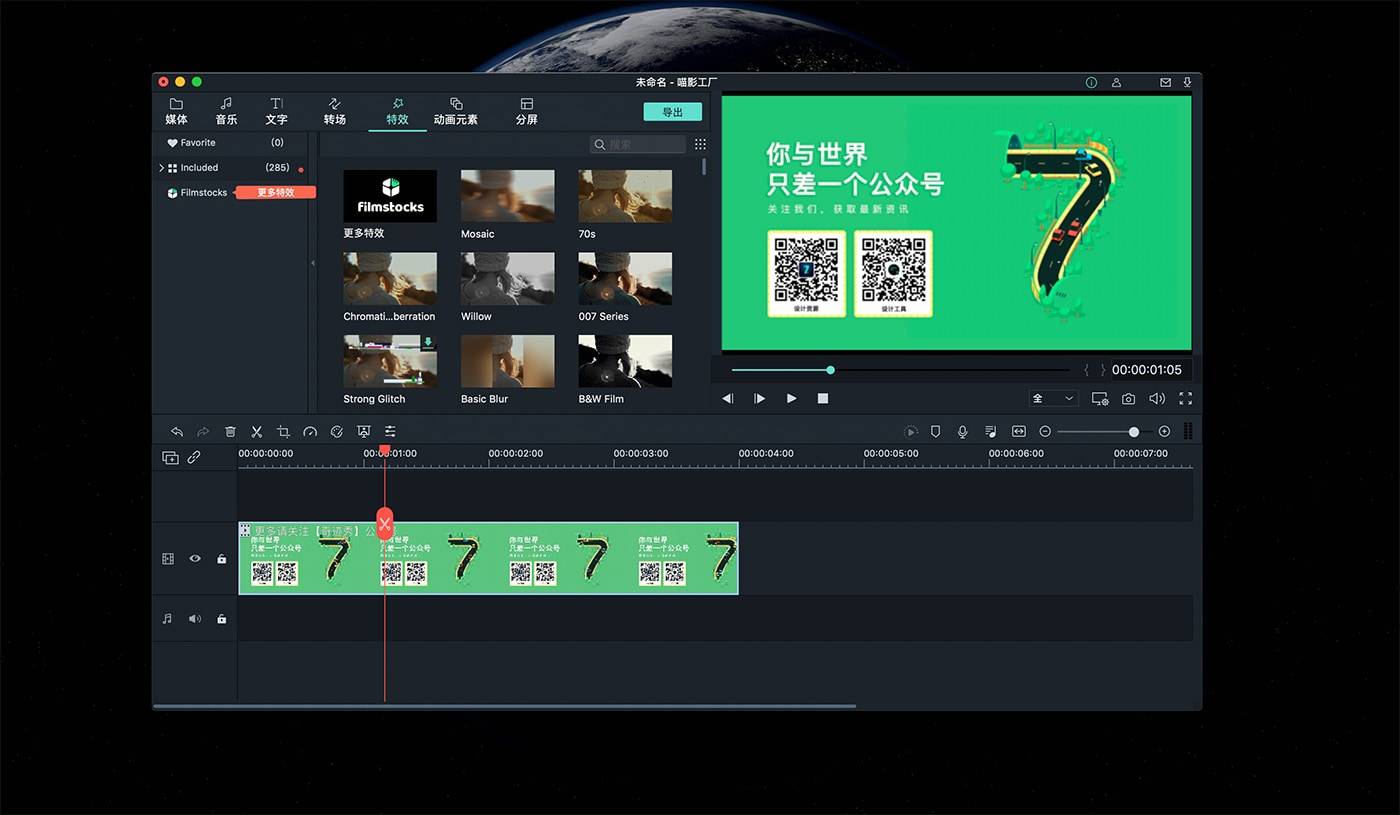Screen dimensions: 1400x815
Task: Step forward one frame in preview
Action: (x=760, y=398)
